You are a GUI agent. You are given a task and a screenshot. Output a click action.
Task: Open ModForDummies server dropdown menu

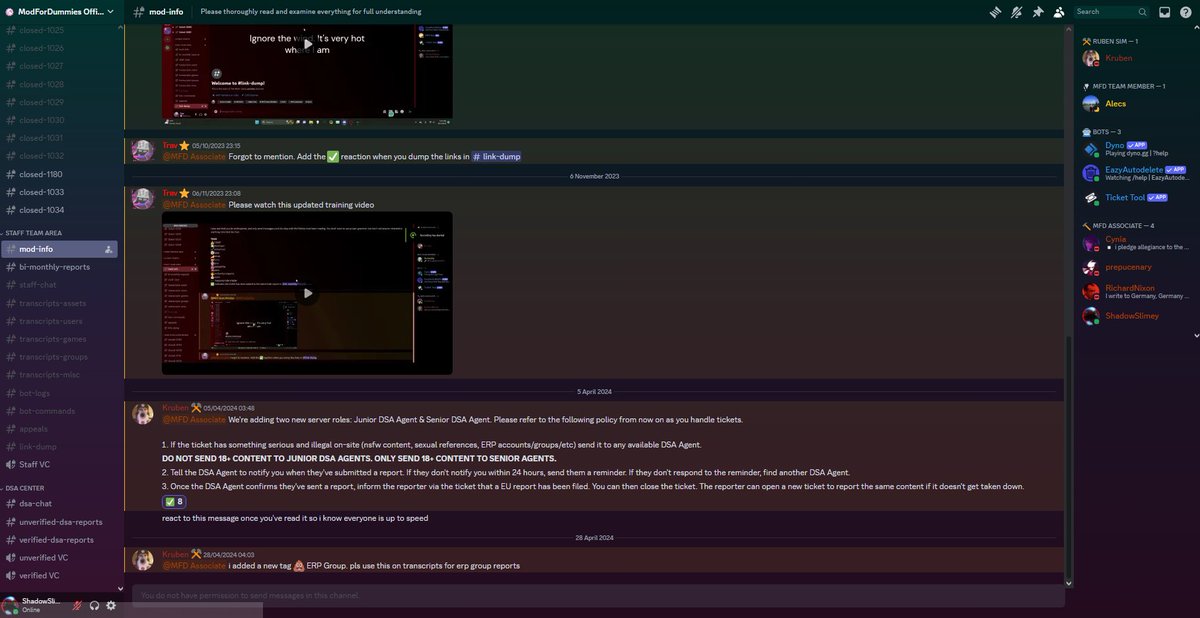tap(60, 12)
